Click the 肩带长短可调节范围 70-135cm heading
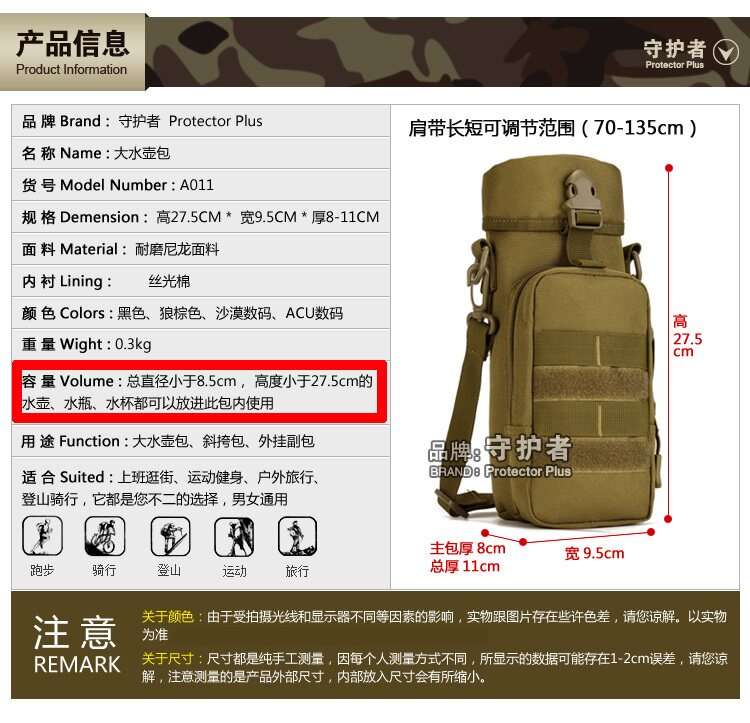Image resolution: width=750 pixels, height=723 pixels. tap(552, 128)
